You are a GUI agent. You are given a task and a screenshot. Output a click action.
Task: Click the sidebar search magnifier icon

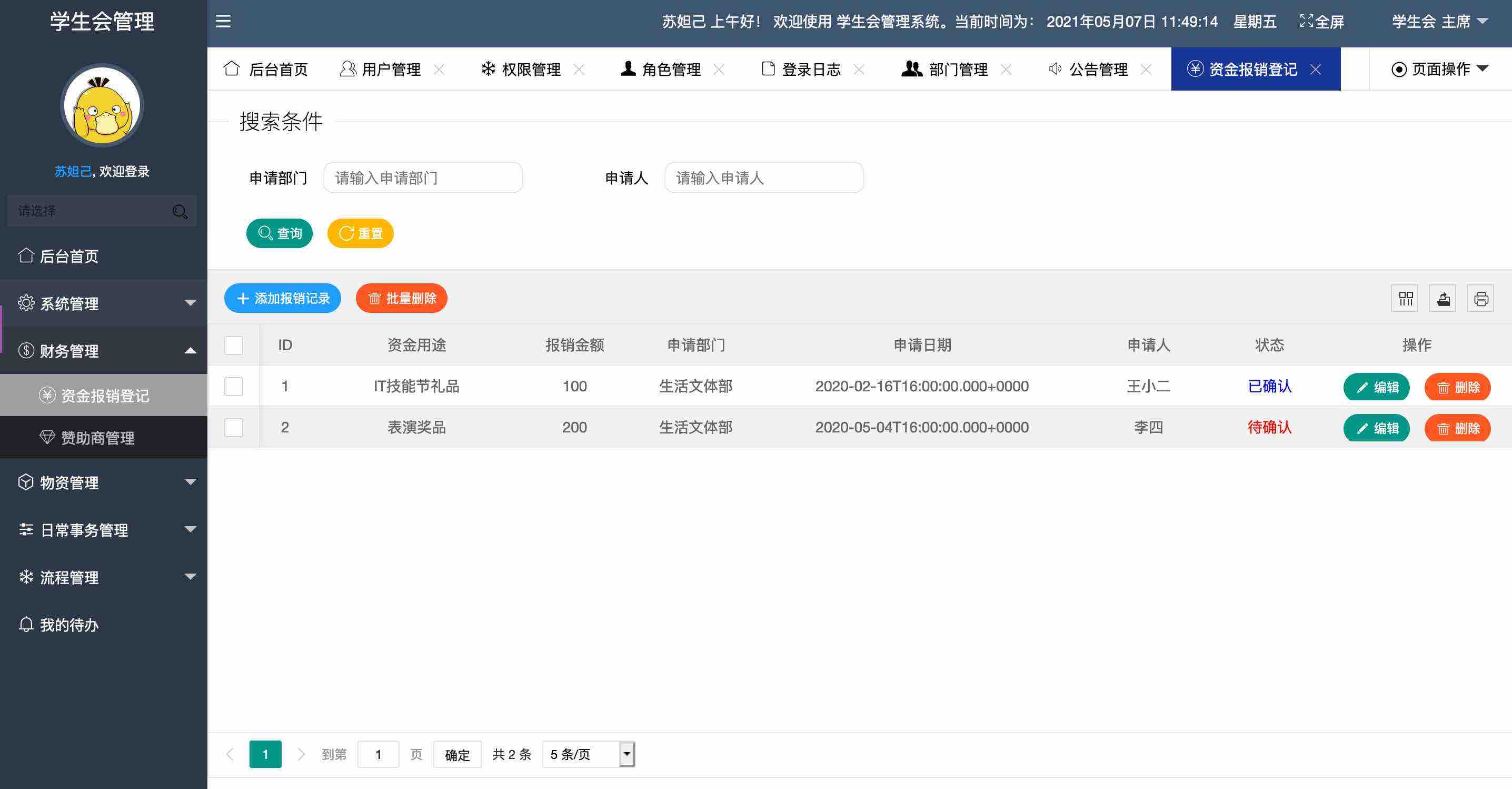pyautogui.click(x=180, y=211)
